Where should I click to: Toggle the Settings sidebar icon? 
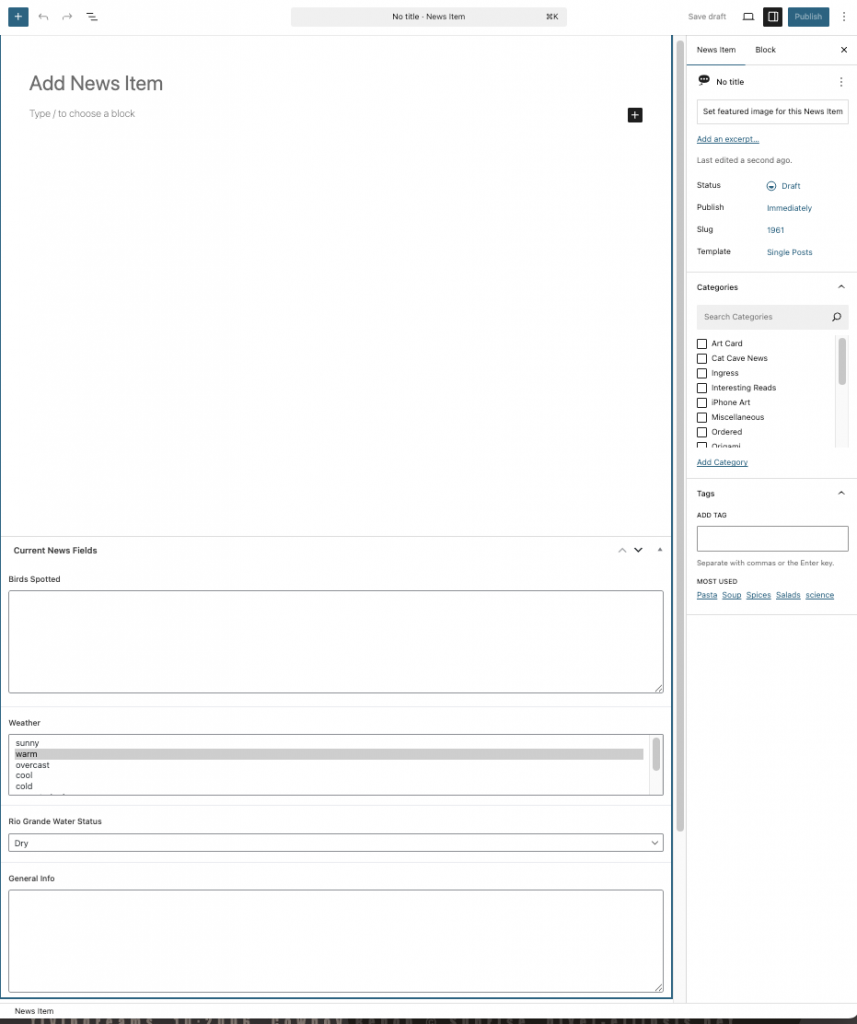[x=773, y=17]
